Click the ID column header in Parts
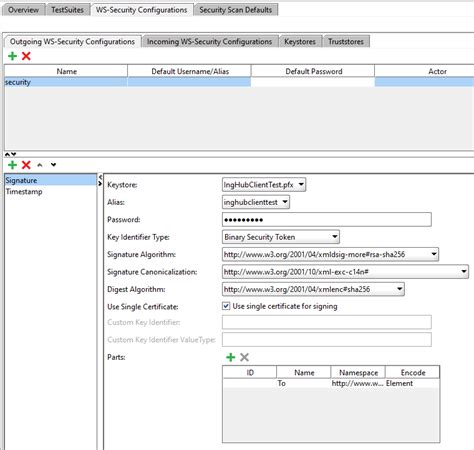This screenshot has height=450, width=474. (x=250, y=372)
